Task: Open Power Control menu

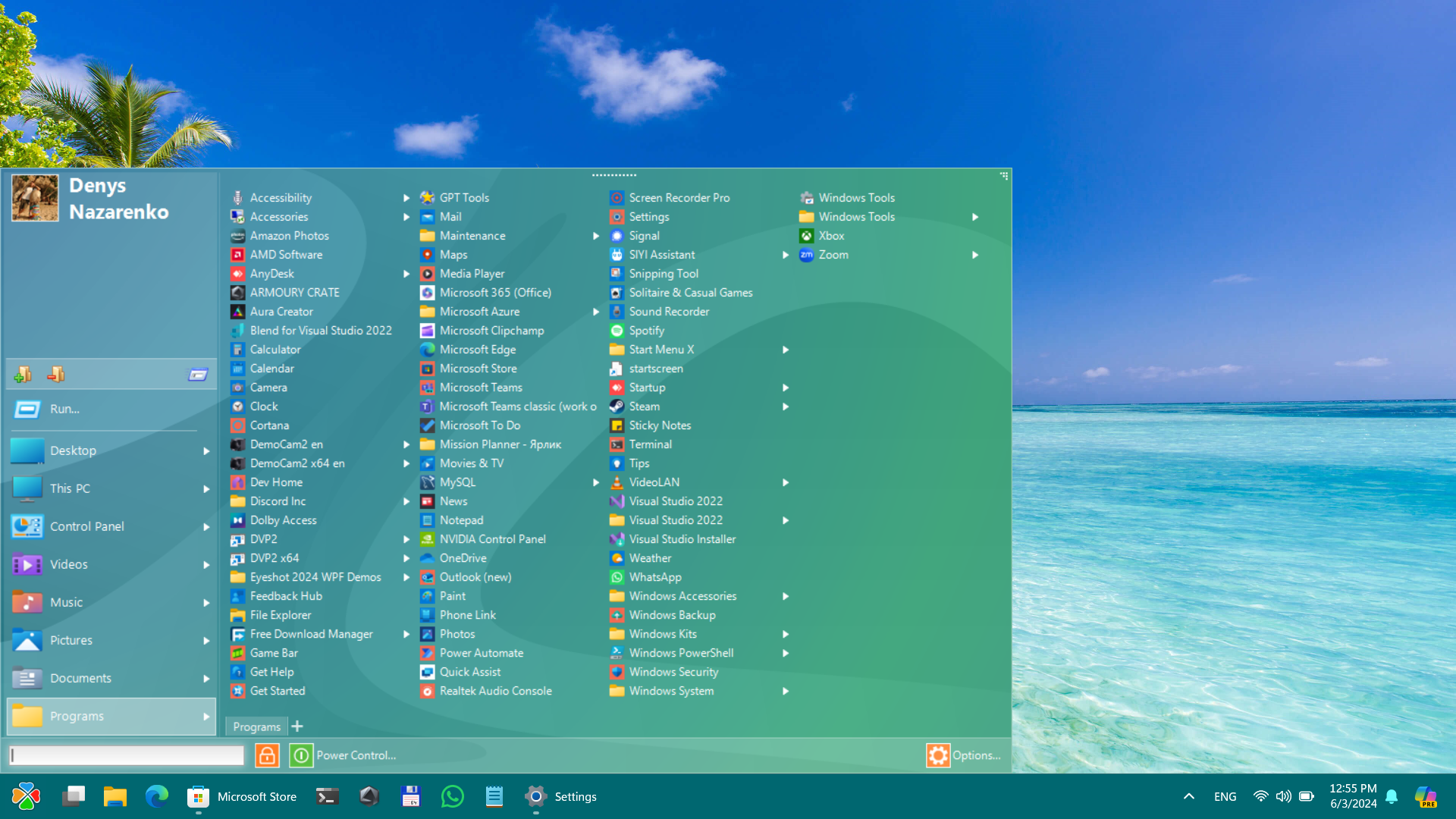Action: tap(356, 755)
